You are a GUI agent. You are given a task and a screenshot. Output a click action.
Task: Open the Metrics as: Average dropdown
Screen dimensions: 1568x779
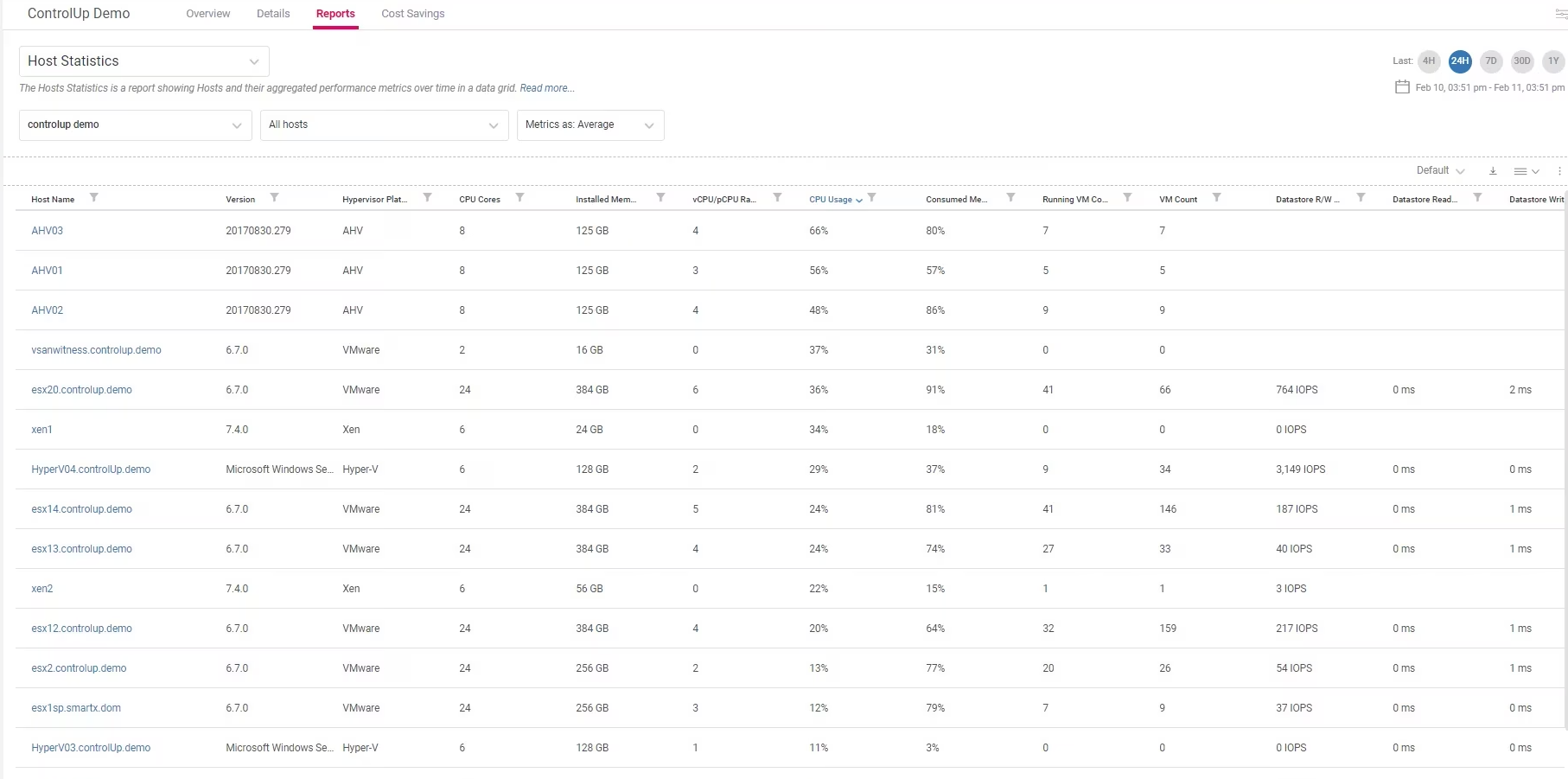[590, 125]
